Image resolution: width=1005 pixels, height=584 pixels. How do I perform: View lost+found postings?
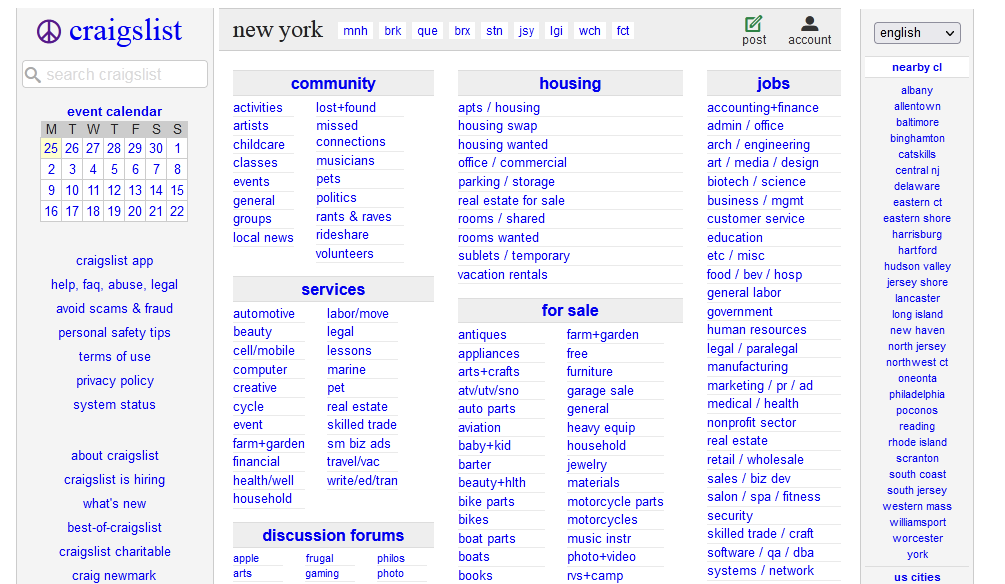(x=346, y=108)
